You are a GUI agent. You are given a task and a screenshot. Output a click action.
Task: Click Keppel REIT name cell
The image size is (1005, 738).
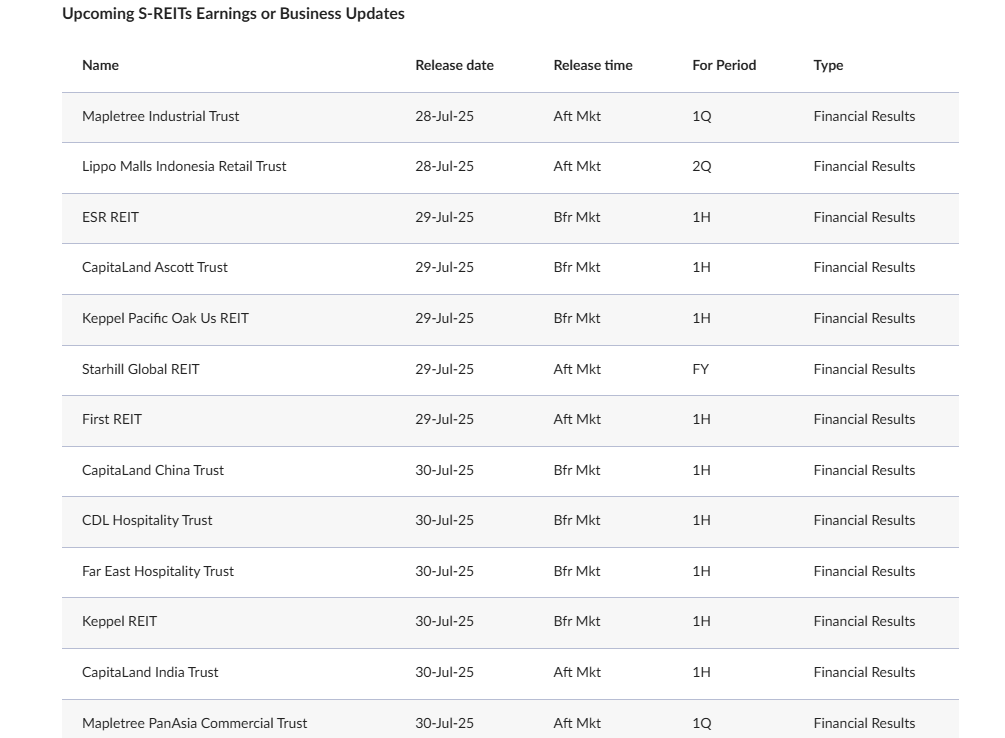tap(119, 621)
